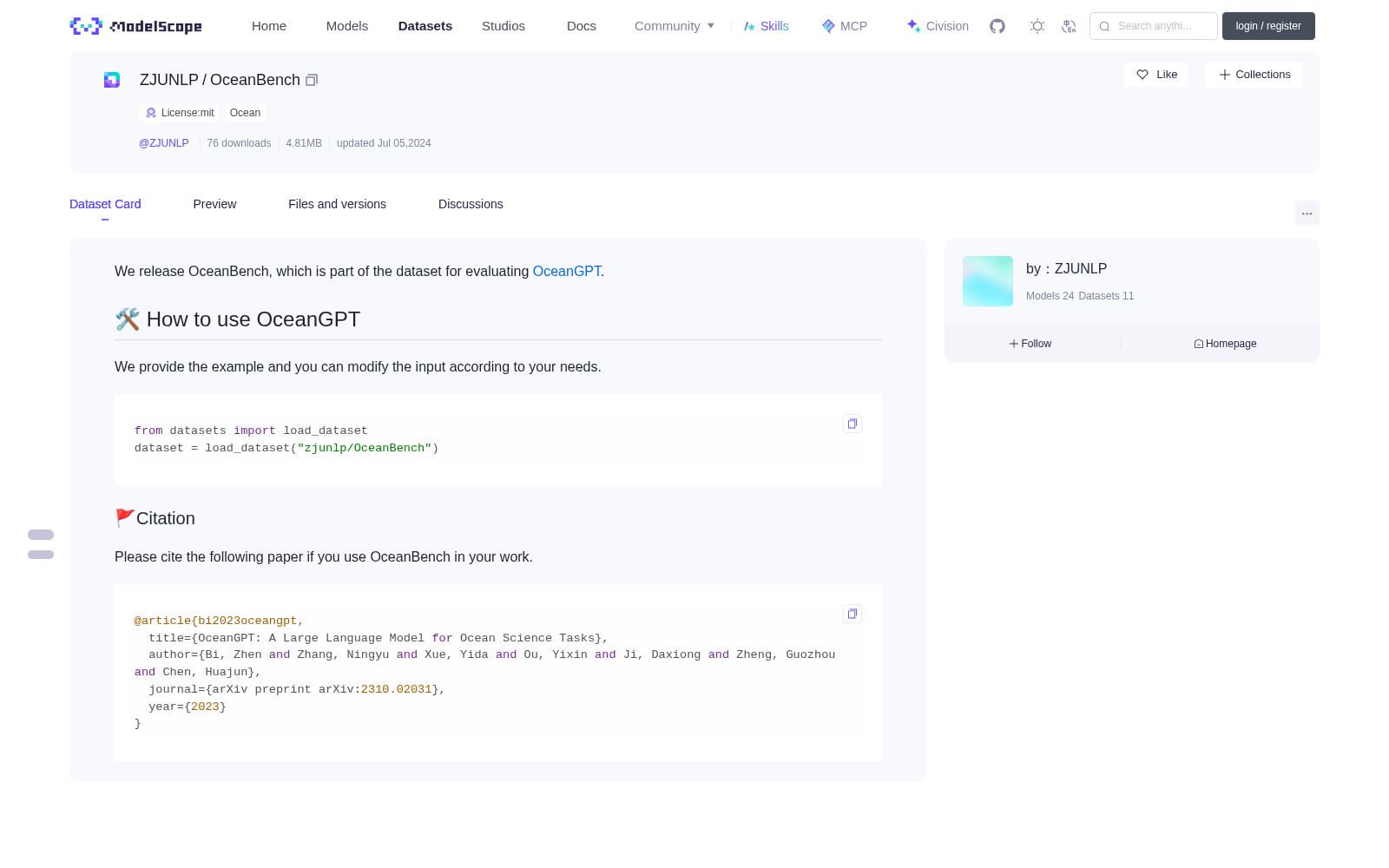Focus the Search anything input field

tap(1154, 26)
